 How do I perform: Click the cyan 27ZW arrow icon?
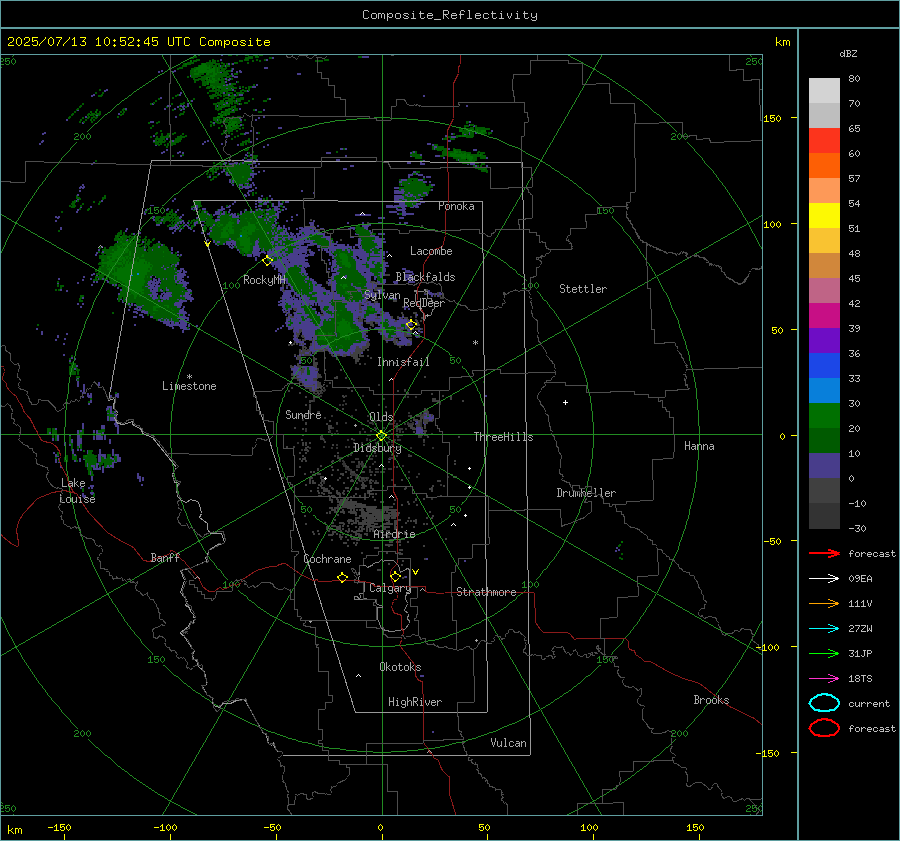824,628
